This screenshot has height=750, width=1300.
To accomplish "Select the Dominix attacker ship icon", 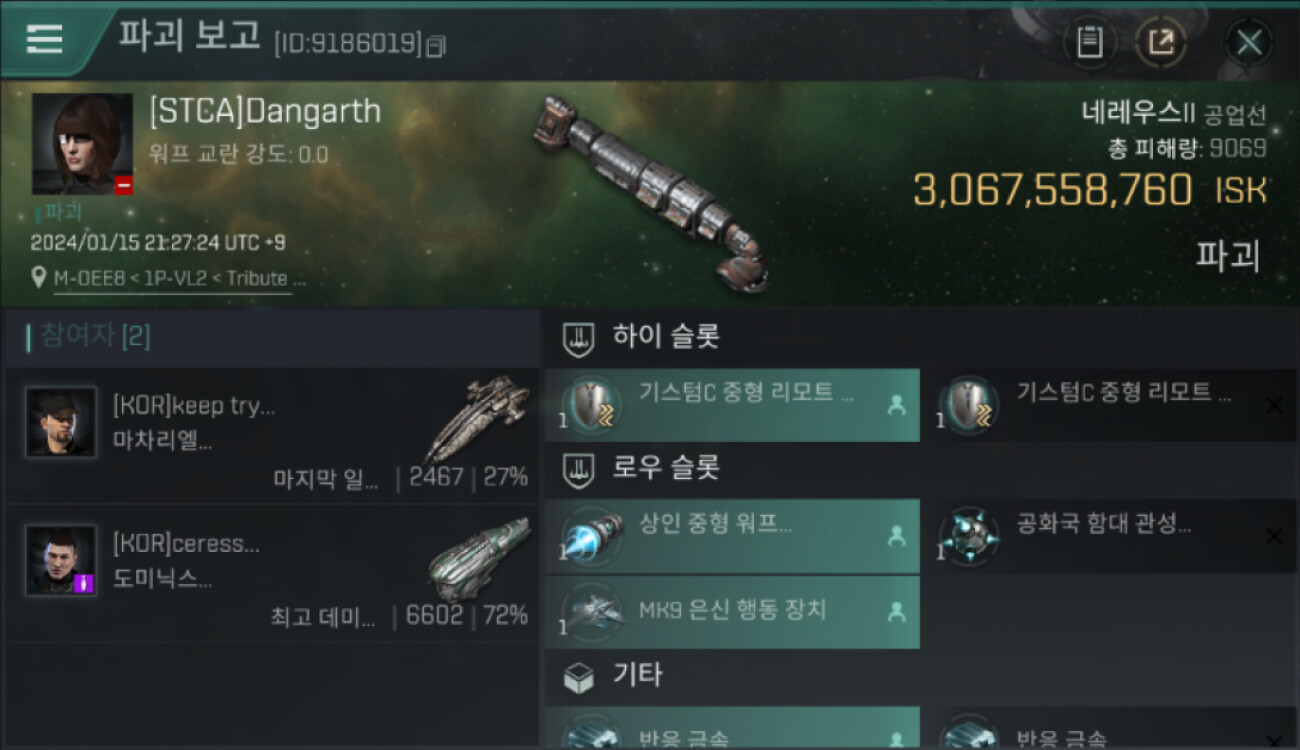I will (x=478, y=559).
